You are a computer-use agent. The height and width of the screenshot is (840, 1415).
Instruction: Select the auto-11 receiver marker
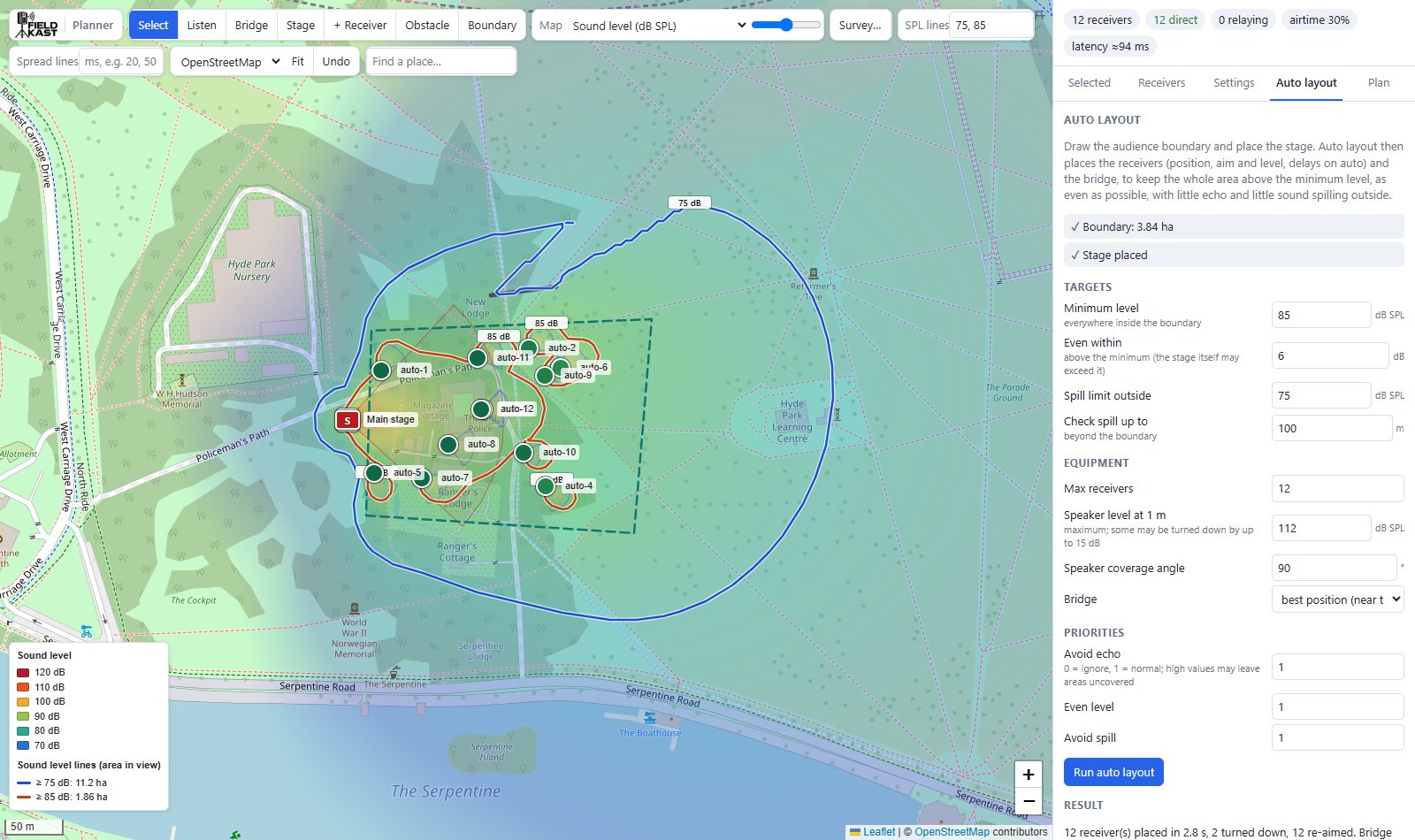[478, 358]
